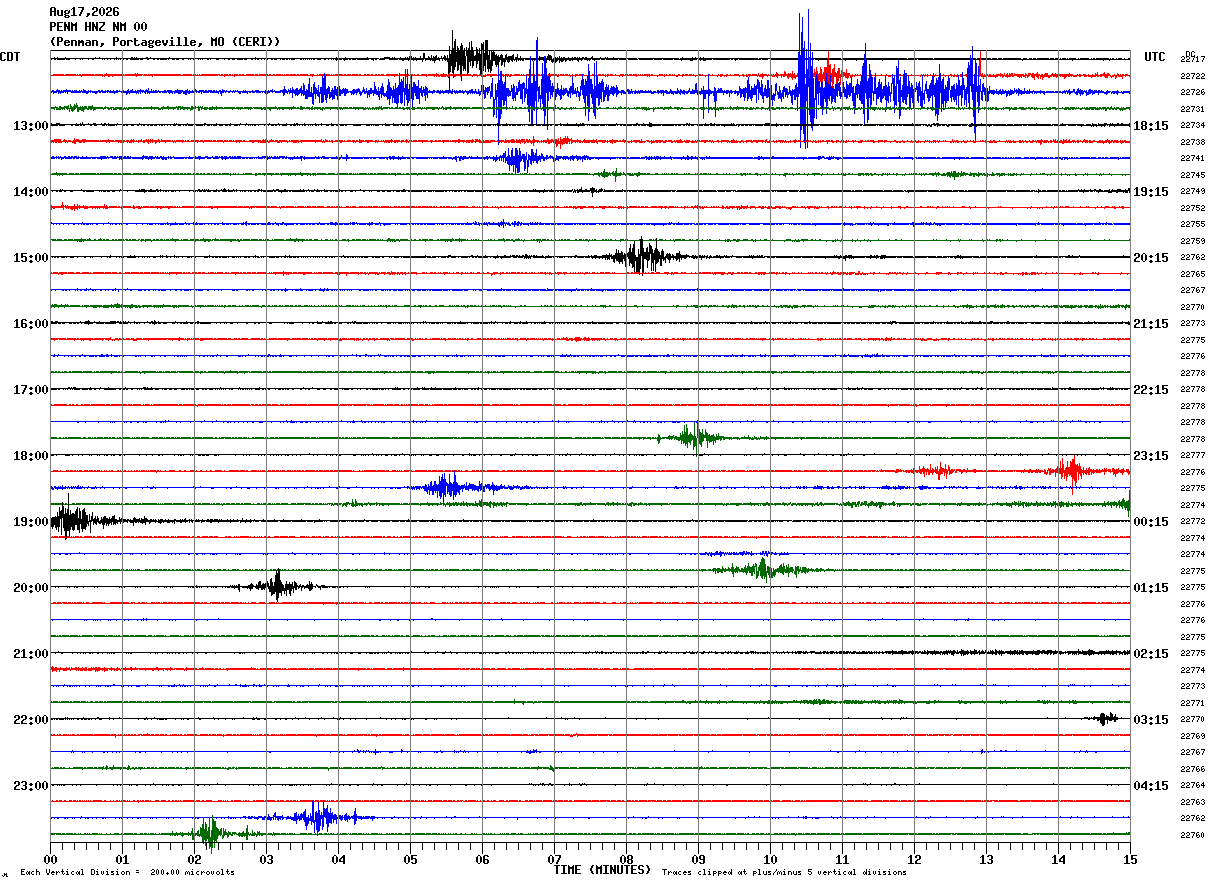This screenshot has height=886, width=1210.
Task: Click the DC offset value 22717
Action: [x=1192, y=60]
